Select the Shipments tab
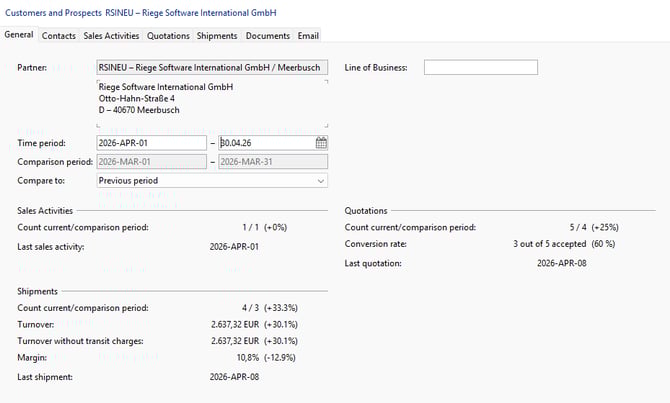 (x=217, y=36)
